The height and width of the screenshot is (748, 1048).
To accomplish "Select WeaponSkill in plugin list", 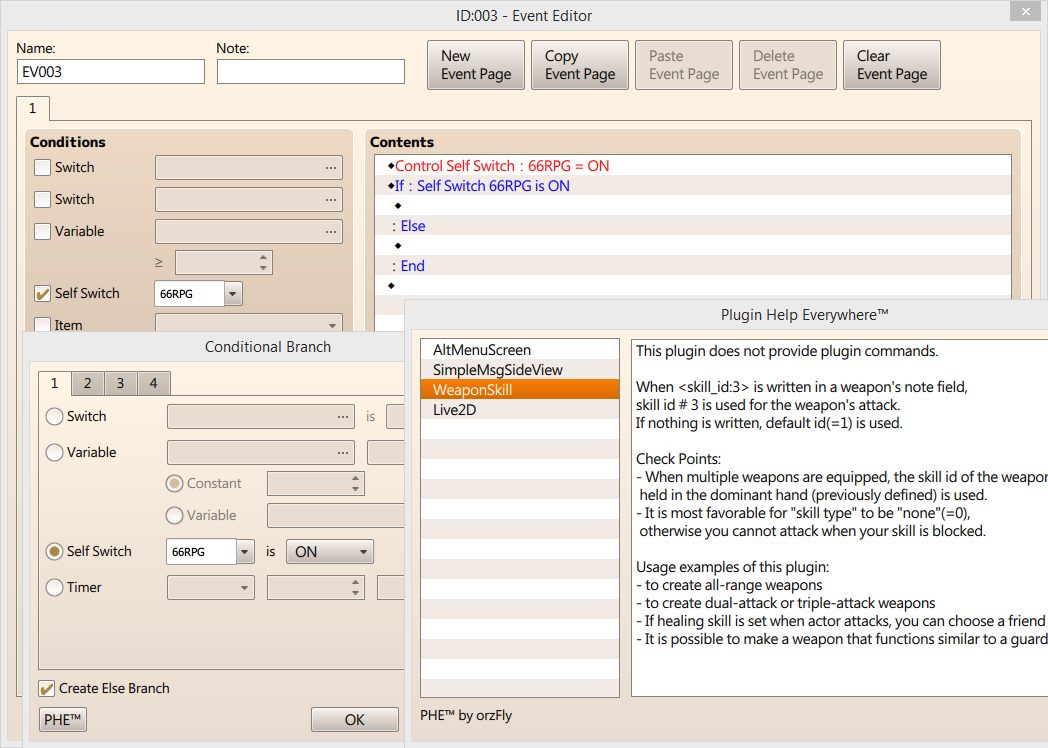I will [520, 390].
